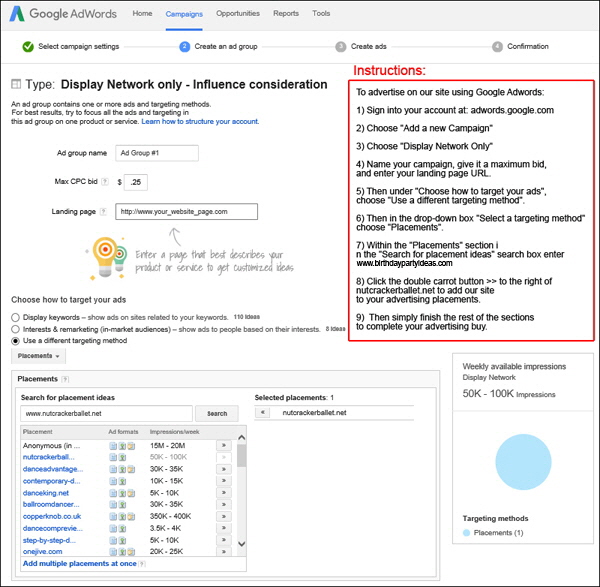Screen dimensions: 600x587
Task: Add copperknob.co.uk placement with its arrow button
Action: [x=224, y=516]
